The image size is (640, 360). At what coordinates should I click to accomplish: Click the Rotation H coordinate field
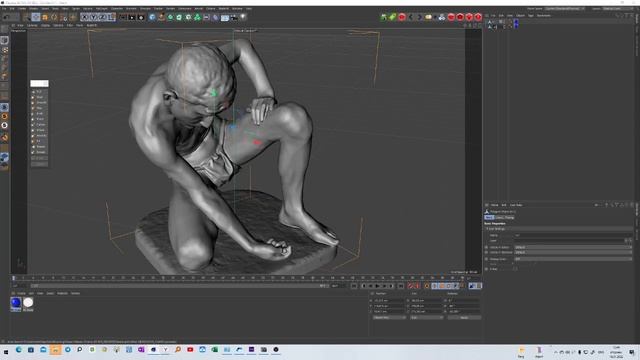[x=463, y=300]
